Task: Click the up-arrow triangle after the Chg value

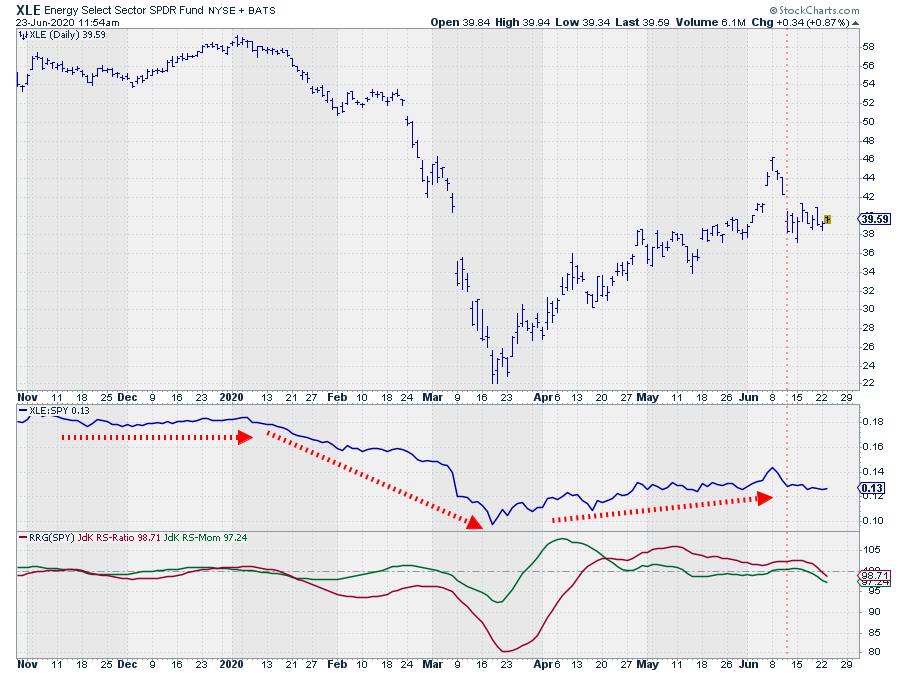Action: click(x=855, y=23)
